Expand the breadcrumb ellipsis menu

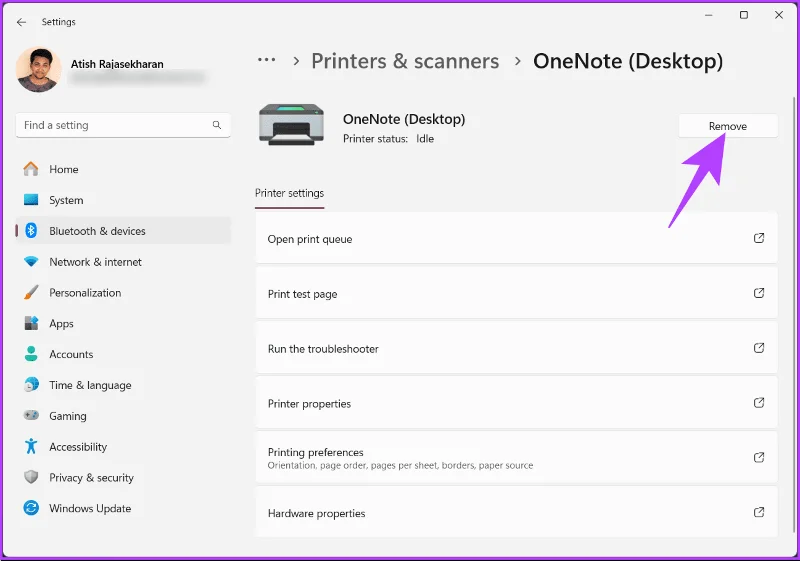tap(266, 60)
